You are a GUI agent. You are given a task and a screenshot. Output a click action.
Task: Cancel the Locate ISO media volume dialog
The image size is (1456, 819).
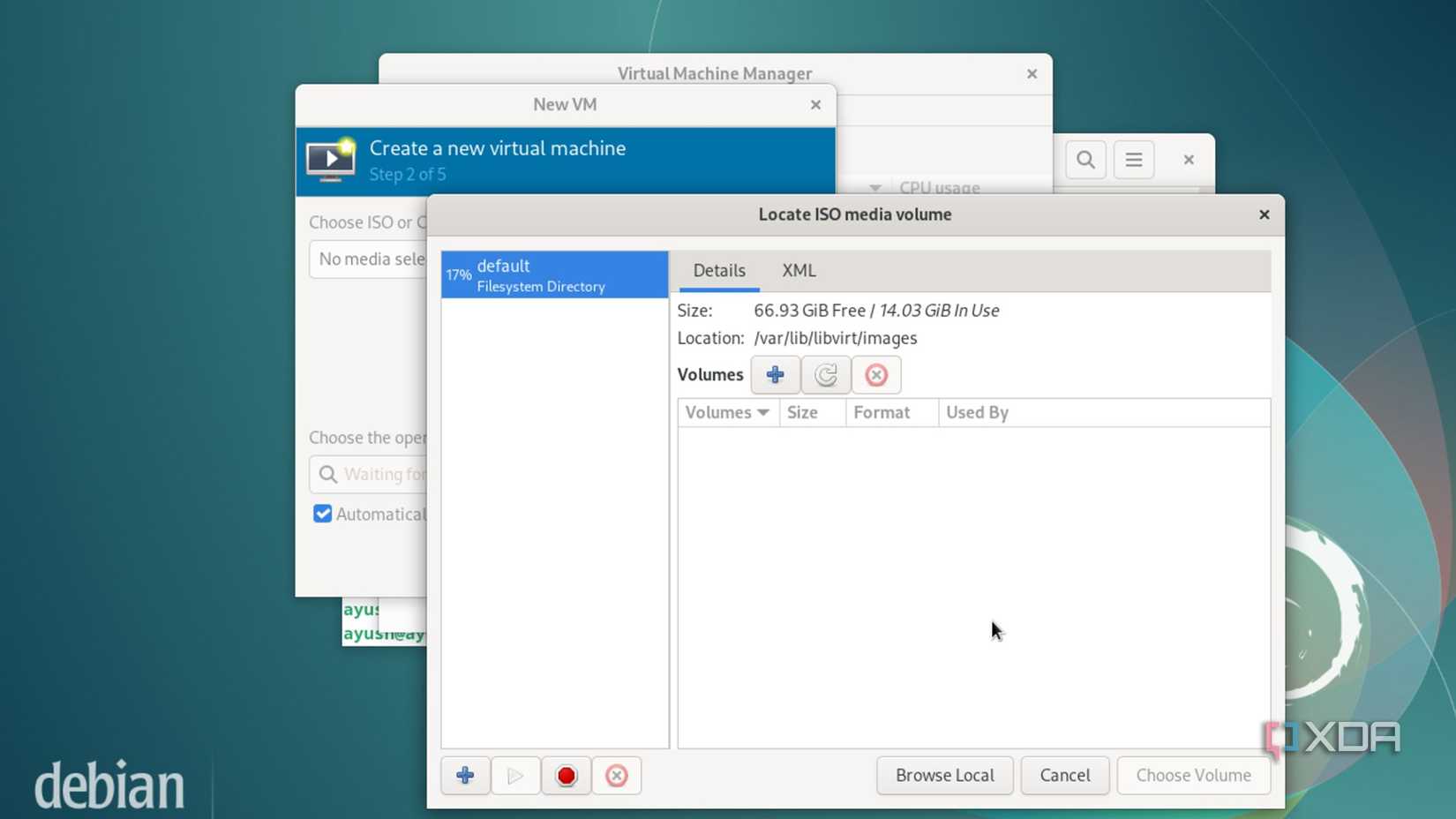click(x=1064, y=775)
